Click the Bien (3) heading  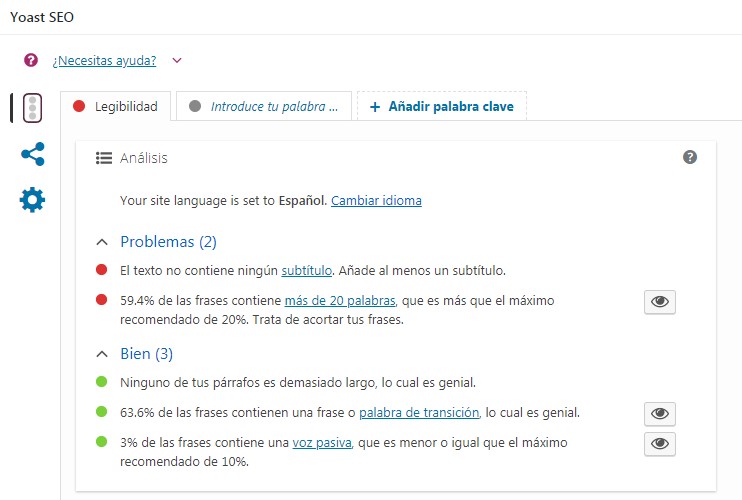click(146, 353)
